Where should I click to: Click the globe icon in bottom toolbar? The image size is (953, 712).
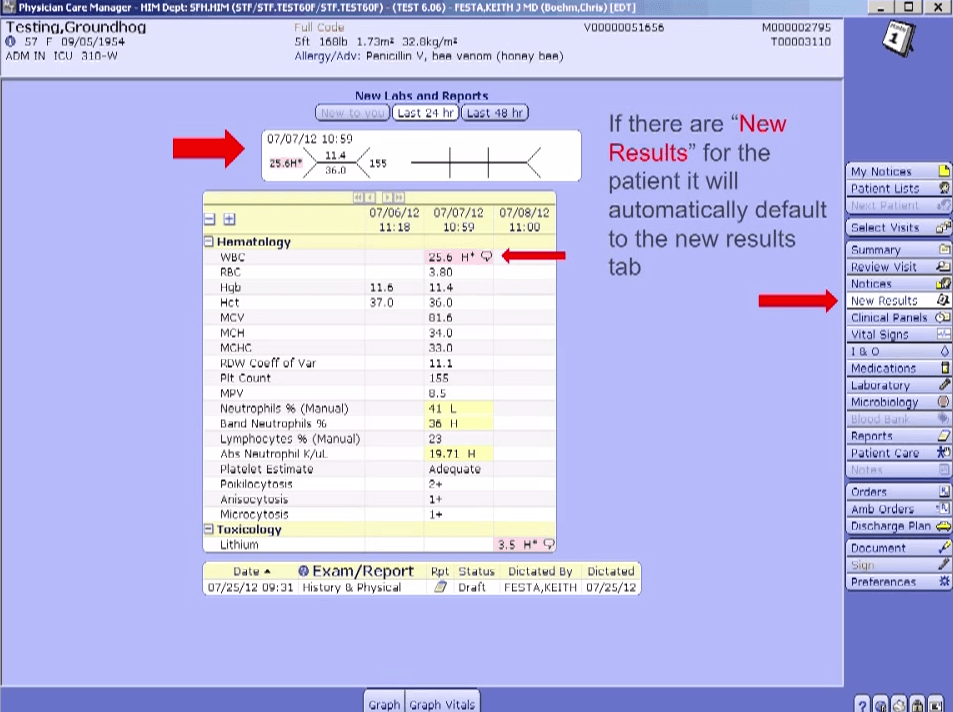point(881,704)
